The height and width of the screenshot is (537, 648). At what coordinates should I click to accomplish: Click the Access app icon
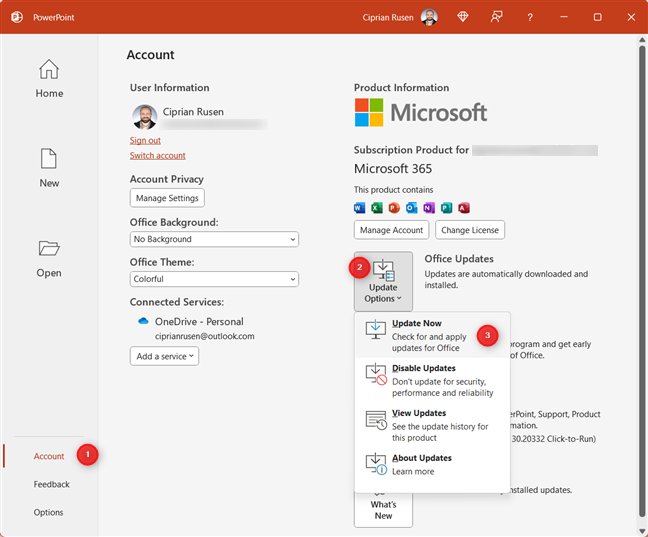pyautogui.click(x=464, y=208)
